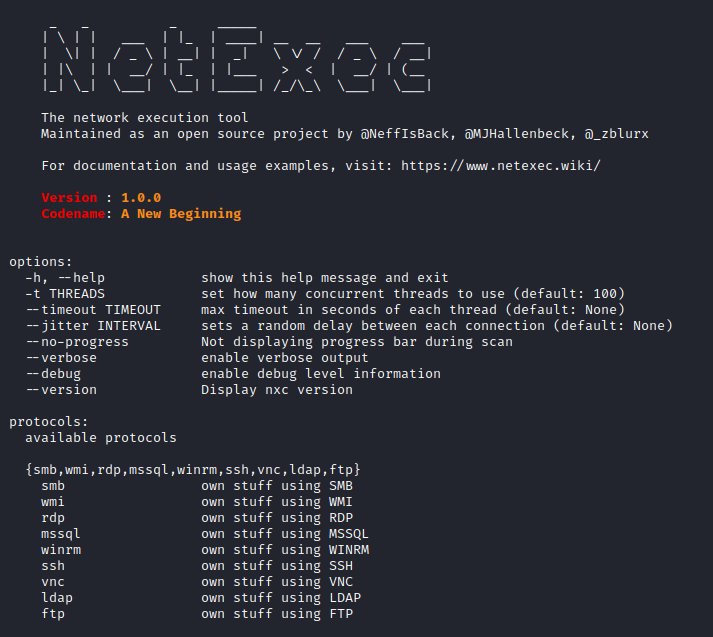Click the --verbose option
This screenshot has width=713, height=637.
pyautogui.click(x=61, y=358)
